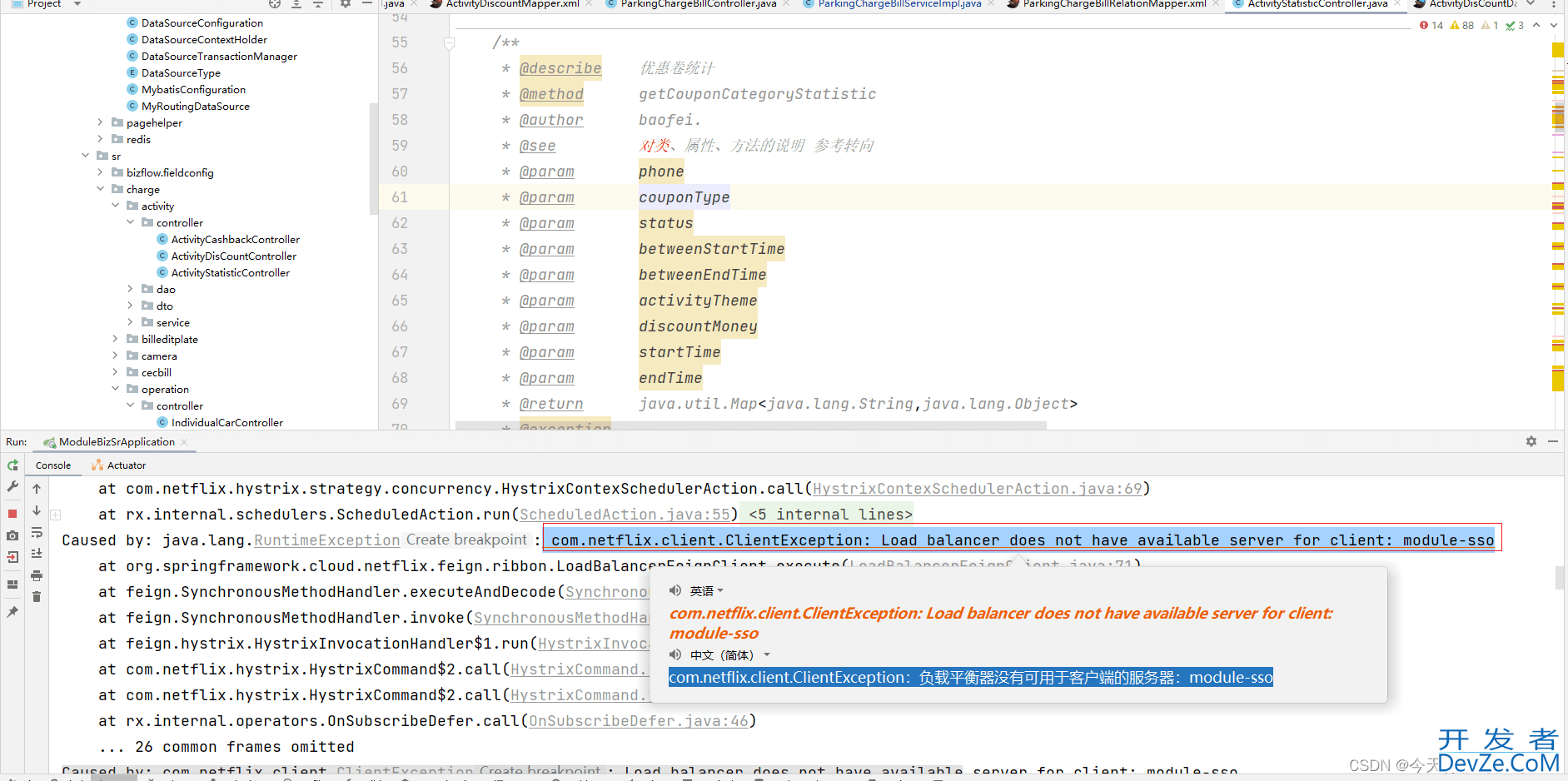
Task: Open ParkingChargeBillRelationMapper.xml editor tab
Action: click(1114, 4)
